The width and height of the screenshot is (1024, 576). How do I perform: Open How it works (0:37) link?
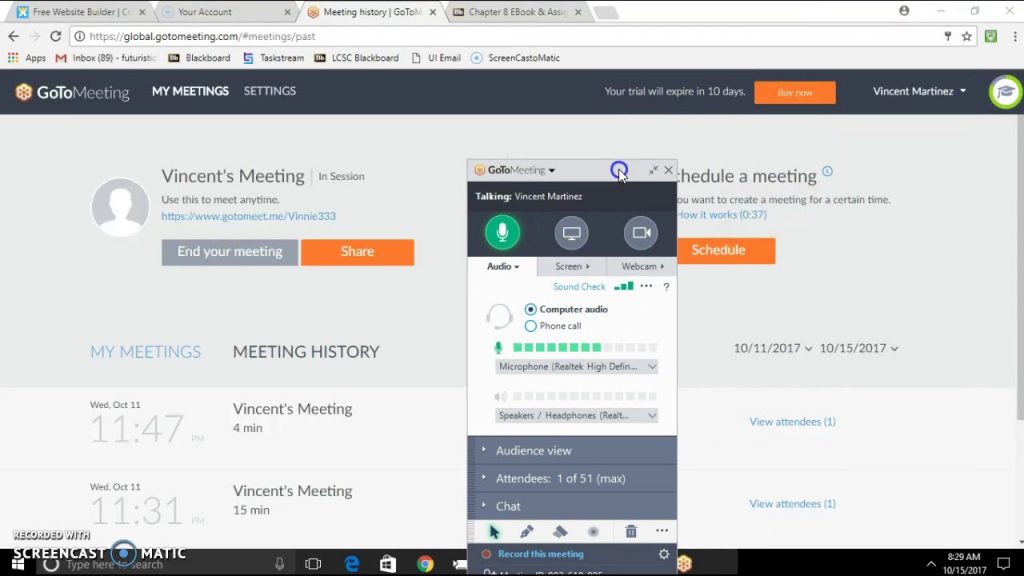click(x=722, y=215)
